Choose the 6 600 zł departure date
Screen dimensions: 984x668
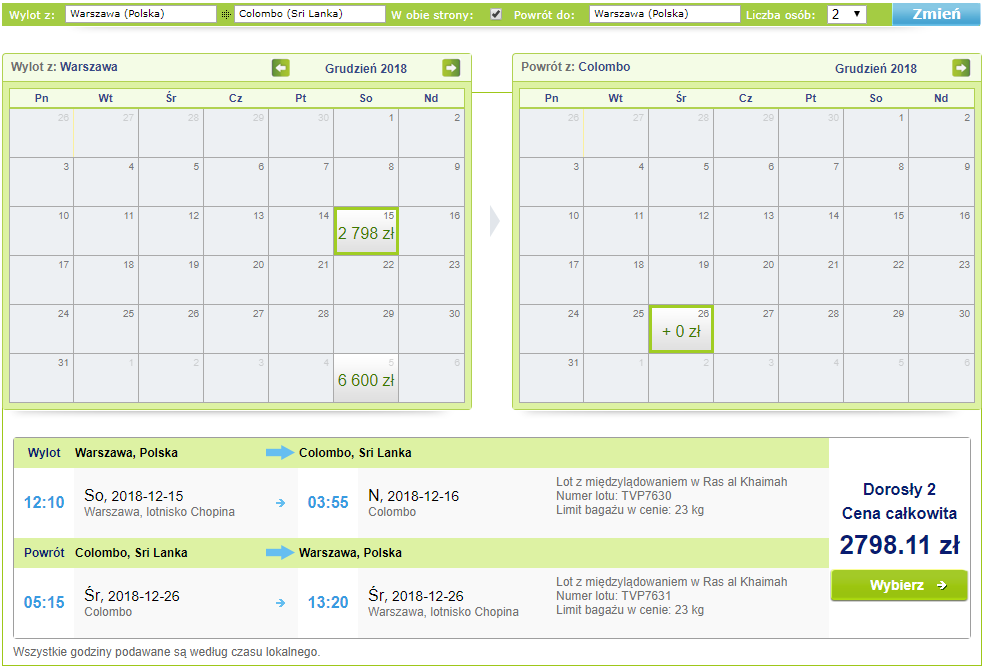coord(366,378)
